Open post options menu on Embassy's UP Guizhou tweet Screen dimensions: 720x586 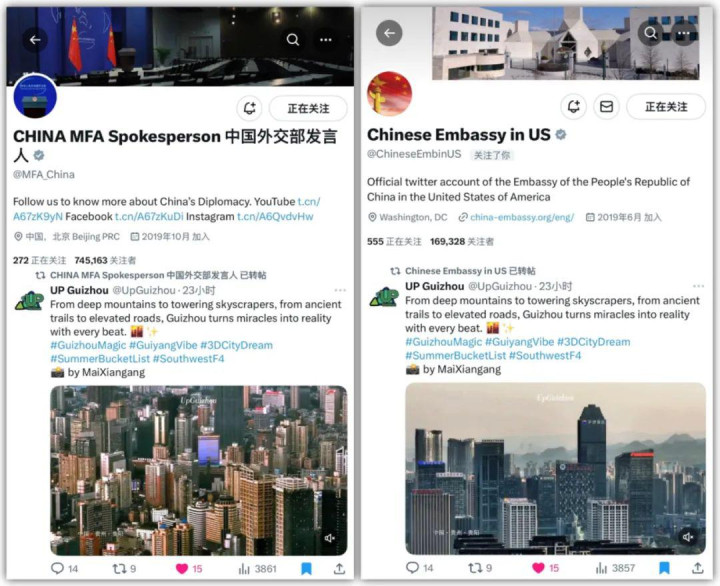click(698, 286)
